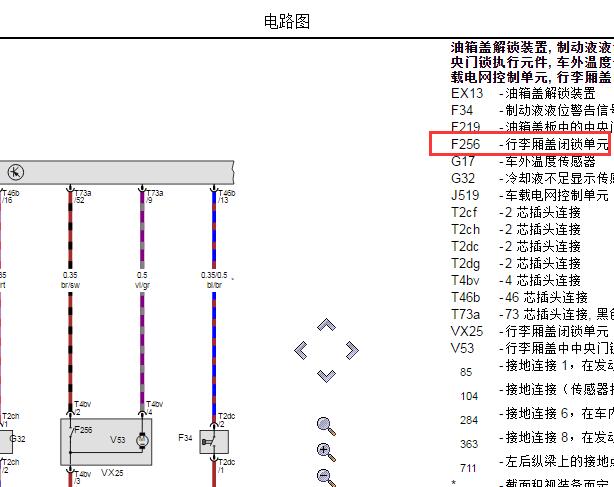Click the T2dc /2 pin label above F34
This screenshot has height=487, width=614.
tap(226, 420)
